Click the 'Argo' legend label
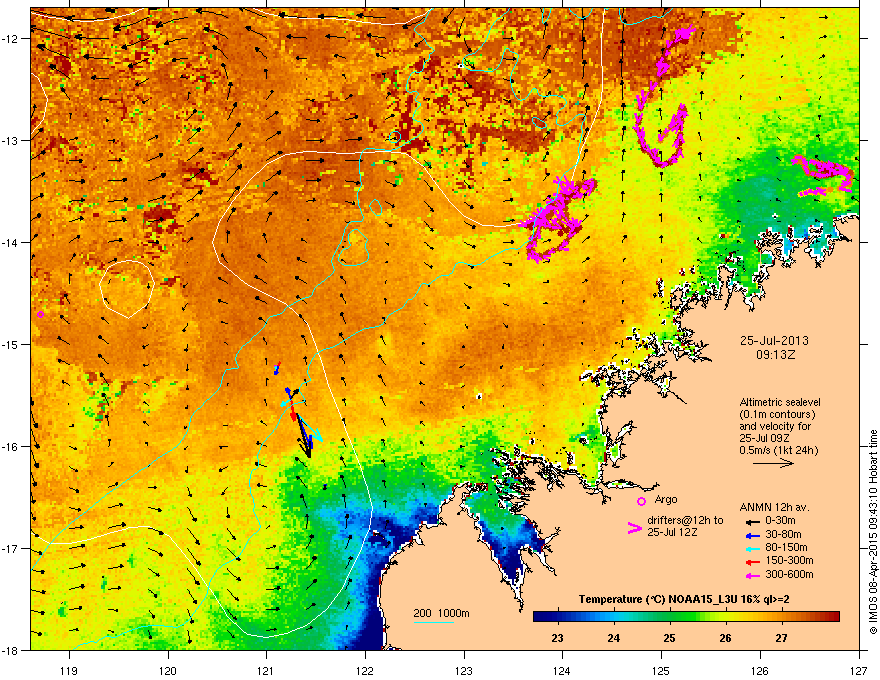 (666, 499)
